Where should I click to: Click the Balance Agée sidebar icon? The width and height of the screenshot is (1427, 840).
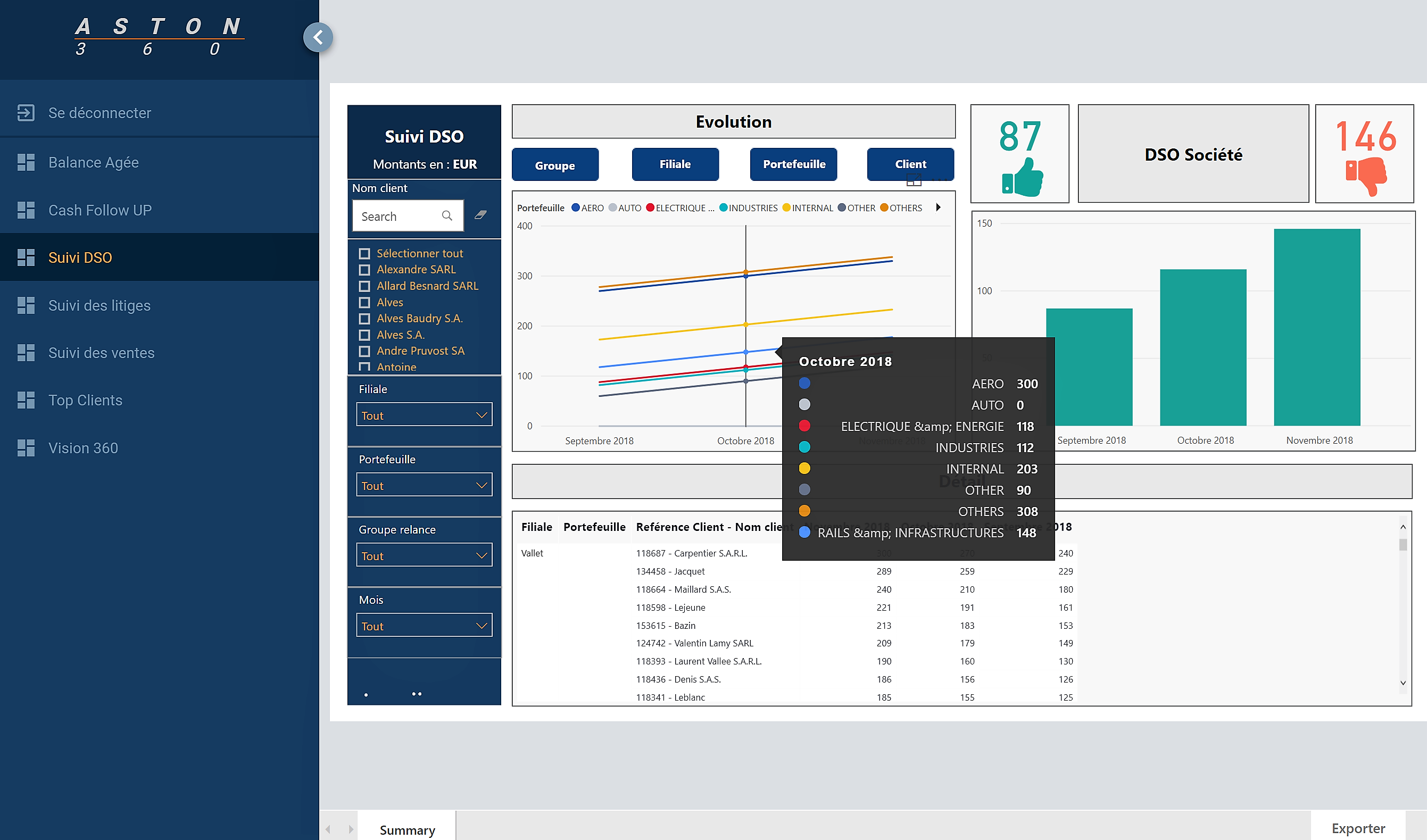click(x=27, y=161)
